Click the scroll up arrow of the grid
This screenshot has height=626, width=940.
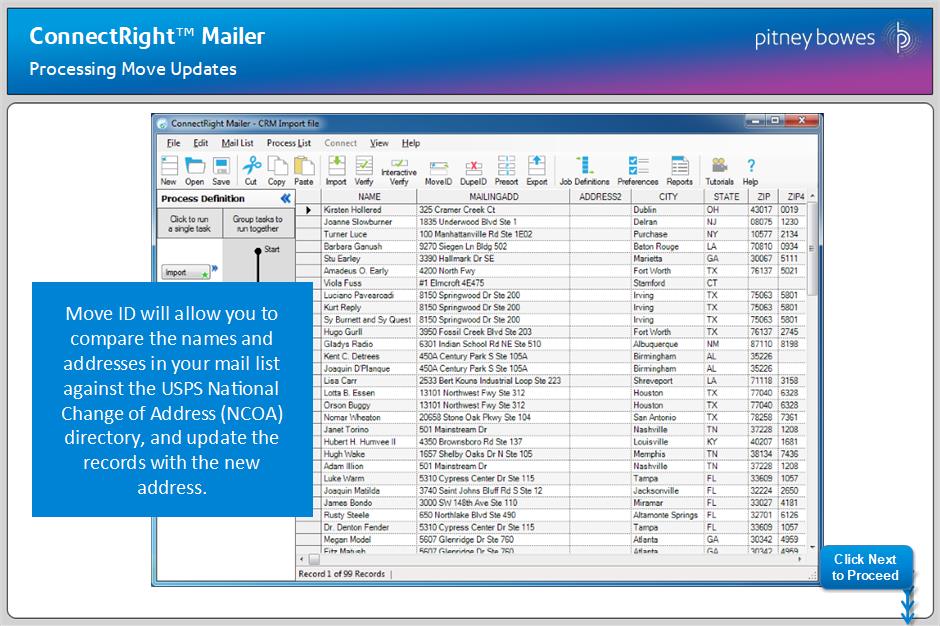[x=812, y=196]
